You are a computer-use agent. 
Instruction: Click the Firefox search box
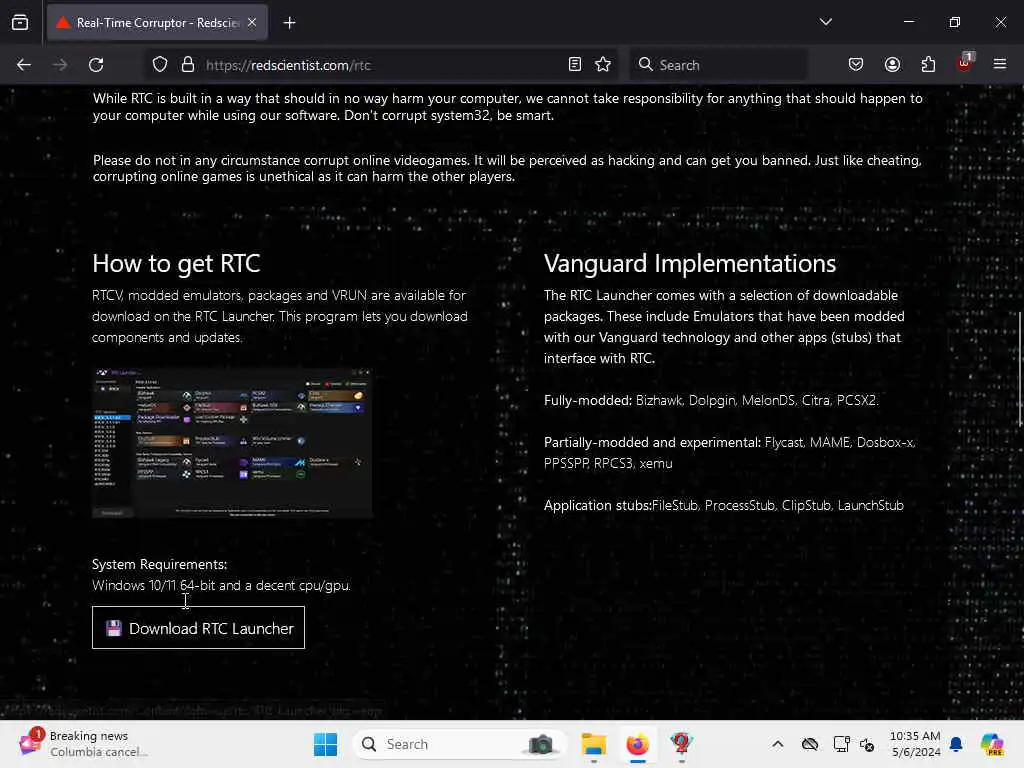(x=718, y=65)
